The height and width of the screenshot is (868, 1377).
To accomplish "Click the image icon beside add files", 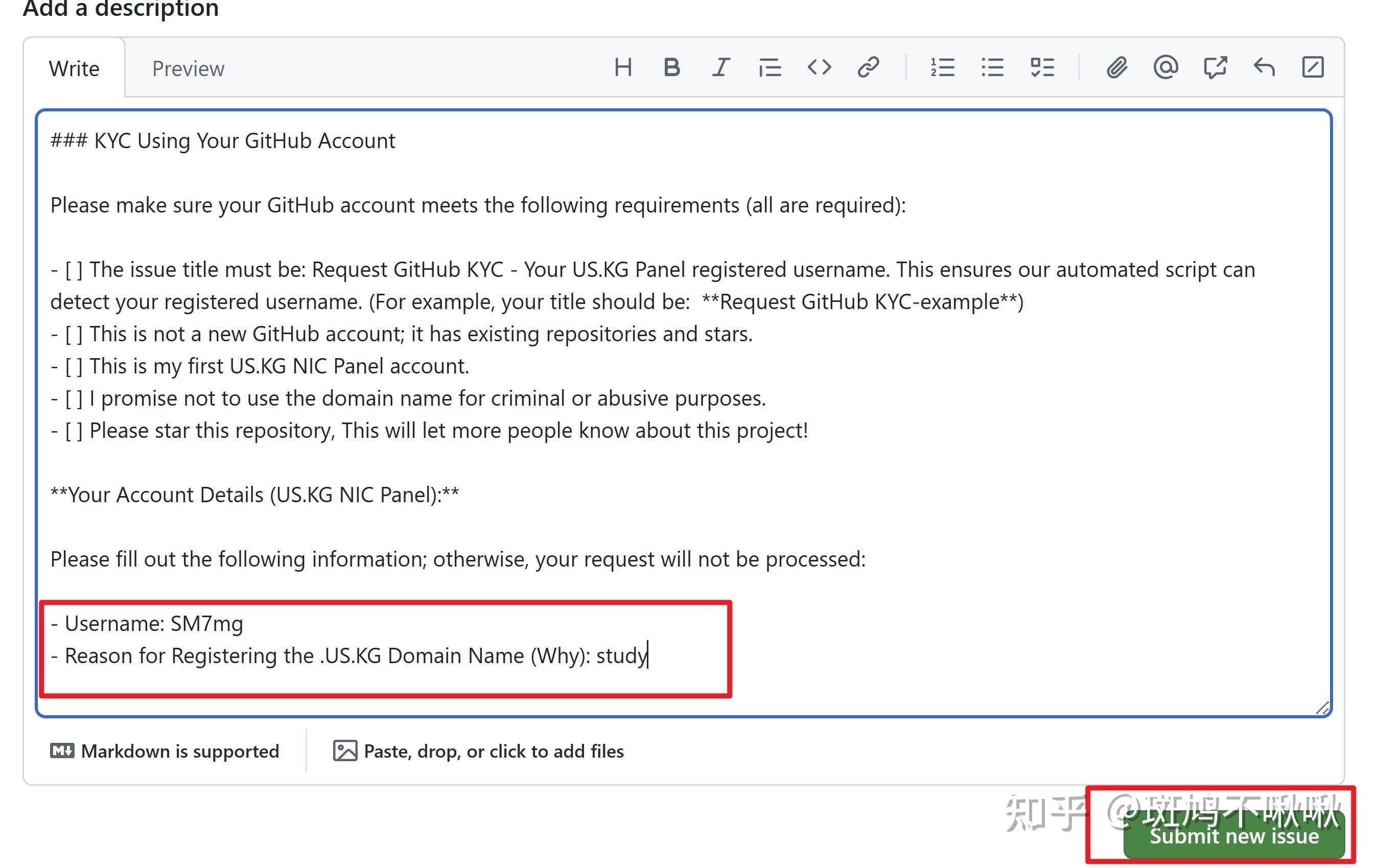I will (x=345, y=751).
